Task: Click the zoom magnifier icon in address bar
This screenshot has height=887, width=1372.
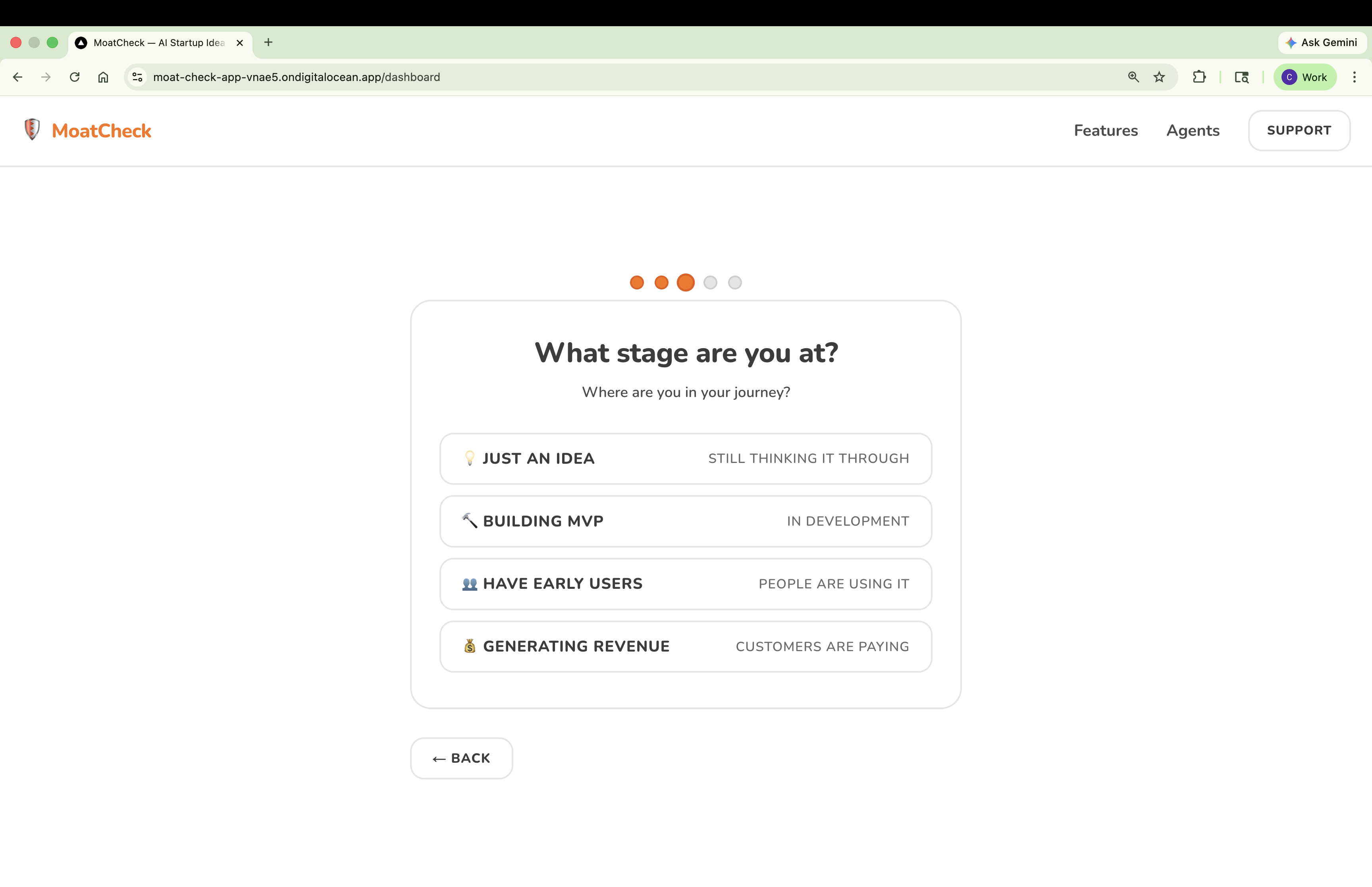Action: pos(1133,77)
